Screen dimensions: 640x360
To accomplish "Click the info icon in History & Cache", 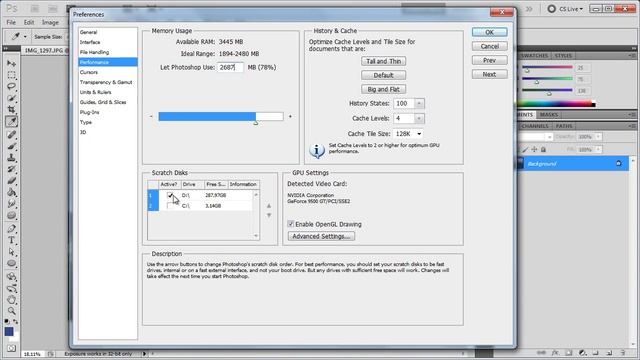I will [x=317, y=151].
